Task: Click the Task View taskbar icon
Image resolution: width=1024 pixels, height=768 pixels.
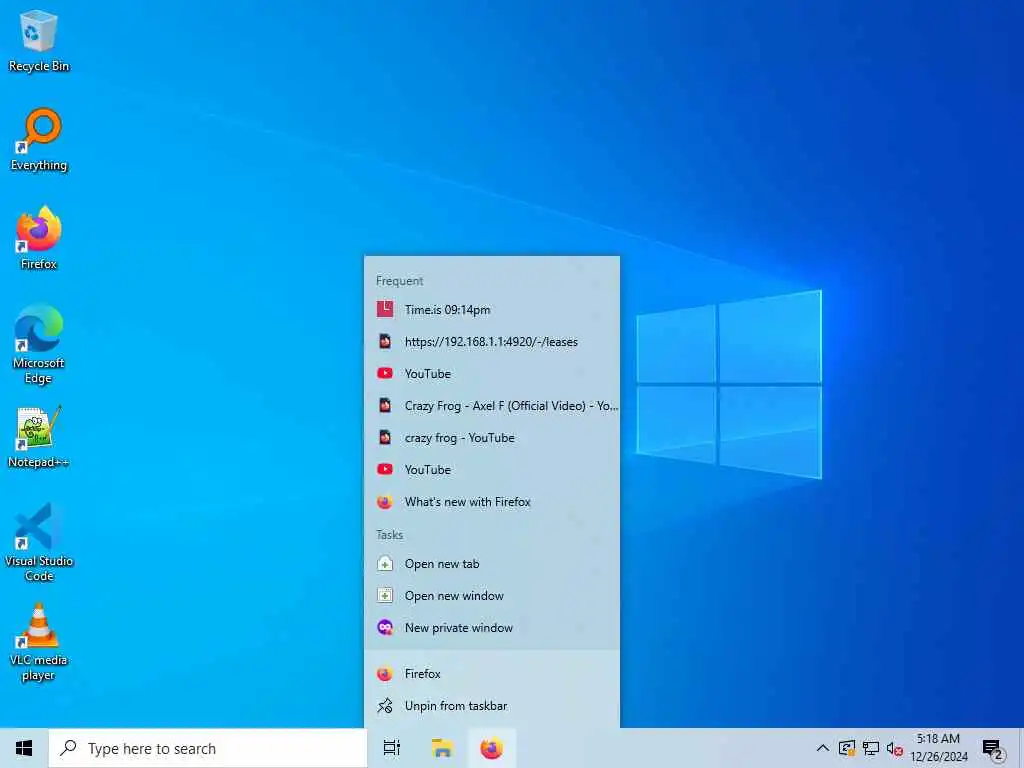Action: pos(392,748)
